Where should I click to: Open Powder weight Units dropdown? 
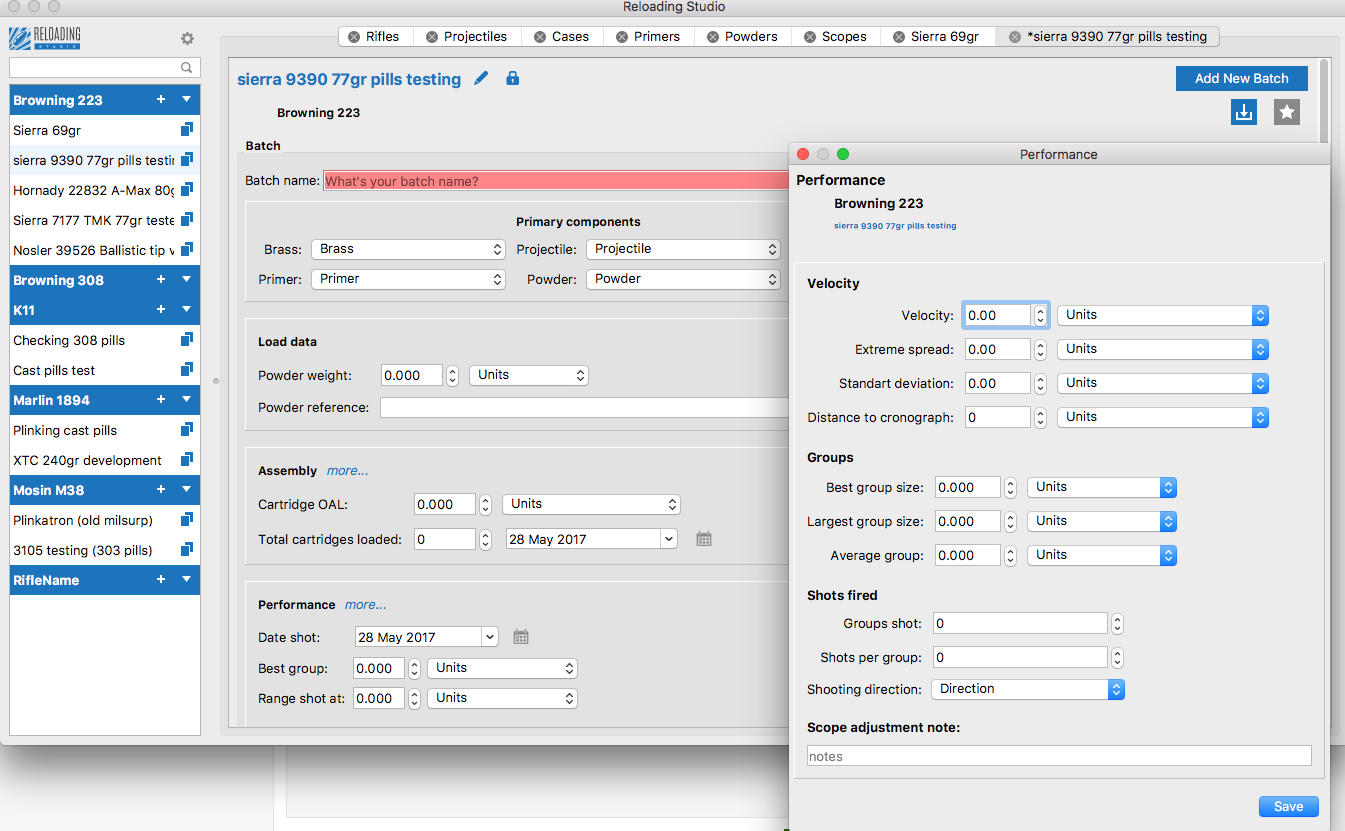[529, 375]
